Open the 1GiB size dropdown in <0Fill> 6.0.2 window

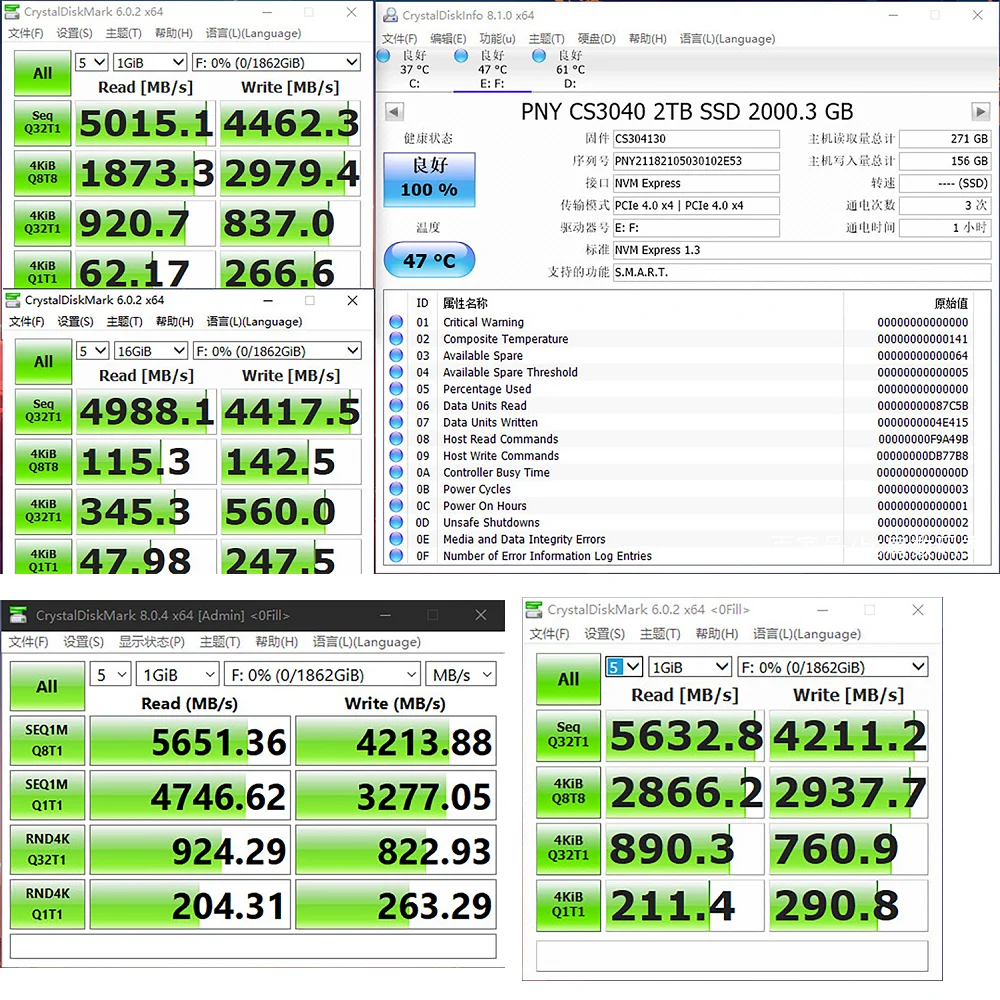point(689,667)
